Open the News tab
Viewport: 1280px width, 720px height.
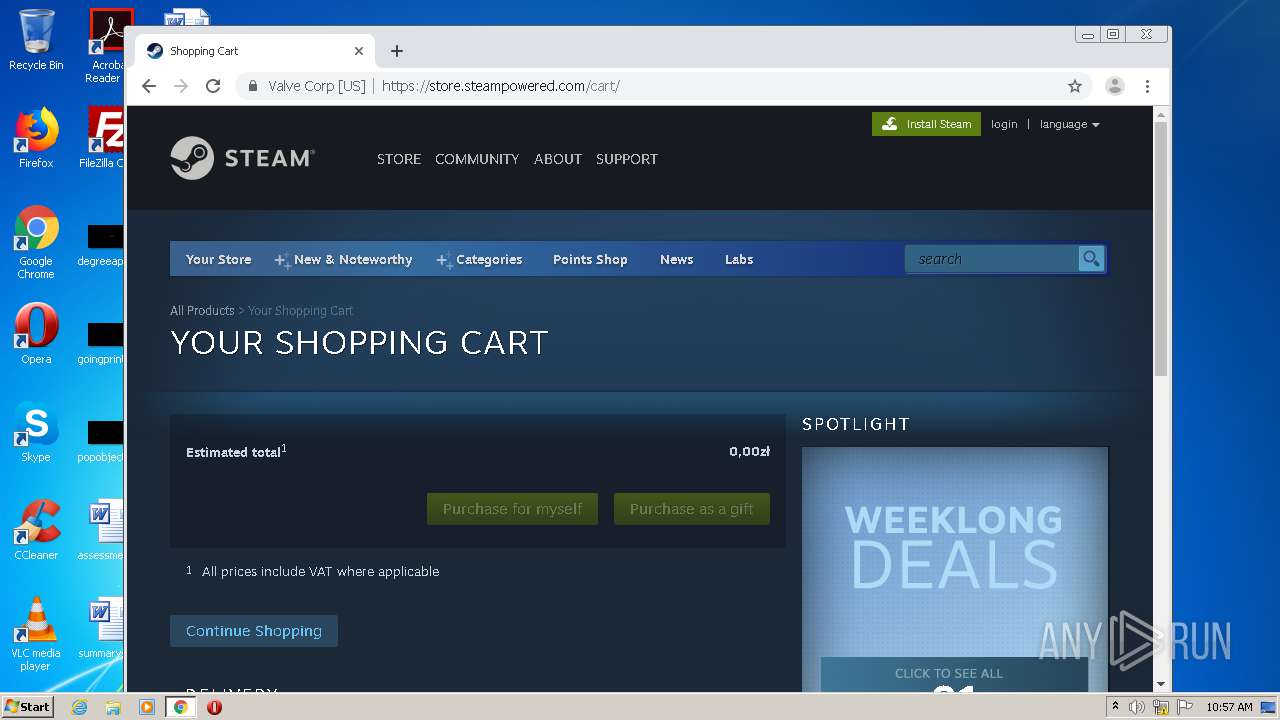(676, 259)
